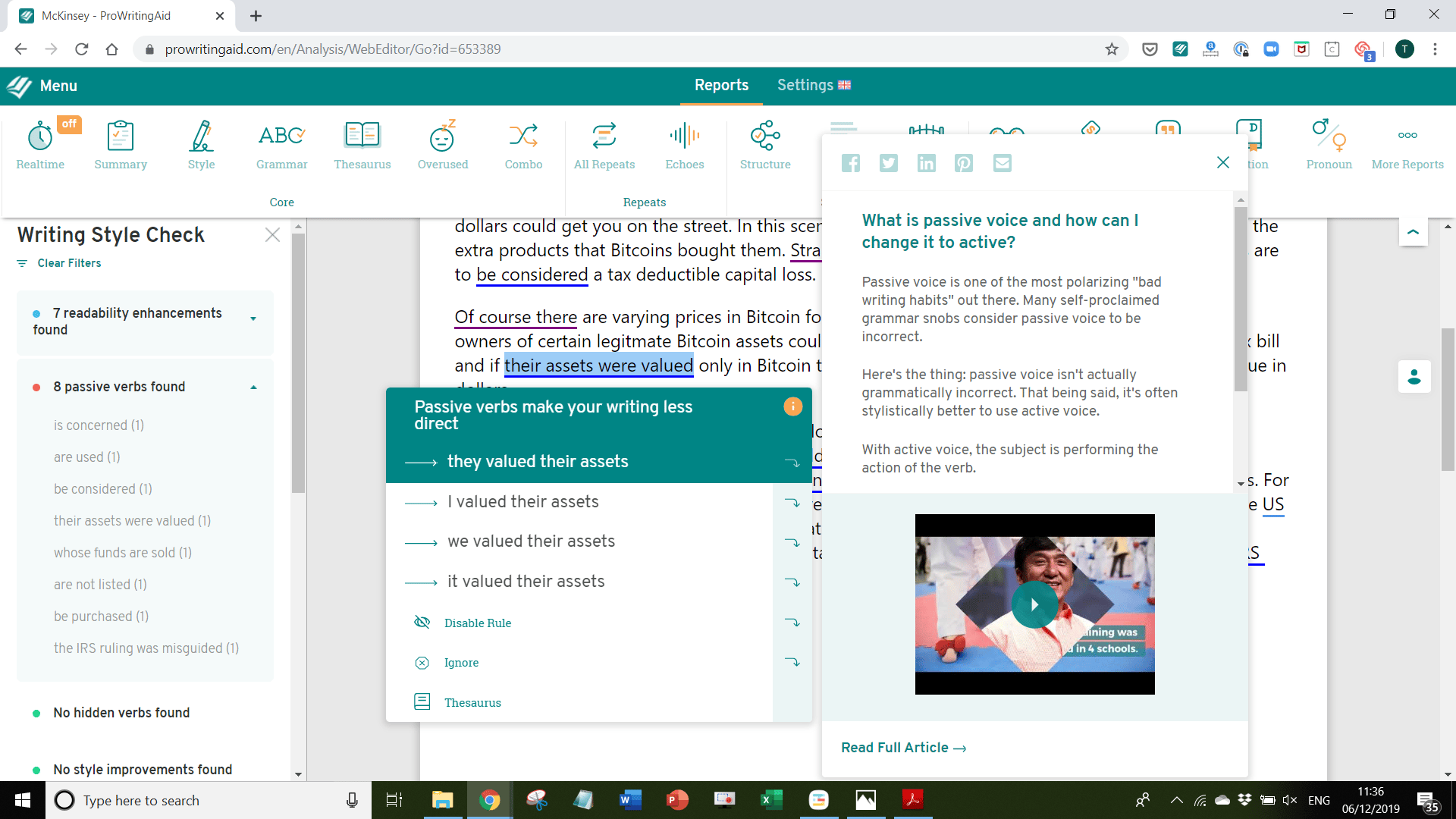This screenshot has height=819, width=1456.
Task: Share the article on Twitter
Action: (x=888, y=162)
